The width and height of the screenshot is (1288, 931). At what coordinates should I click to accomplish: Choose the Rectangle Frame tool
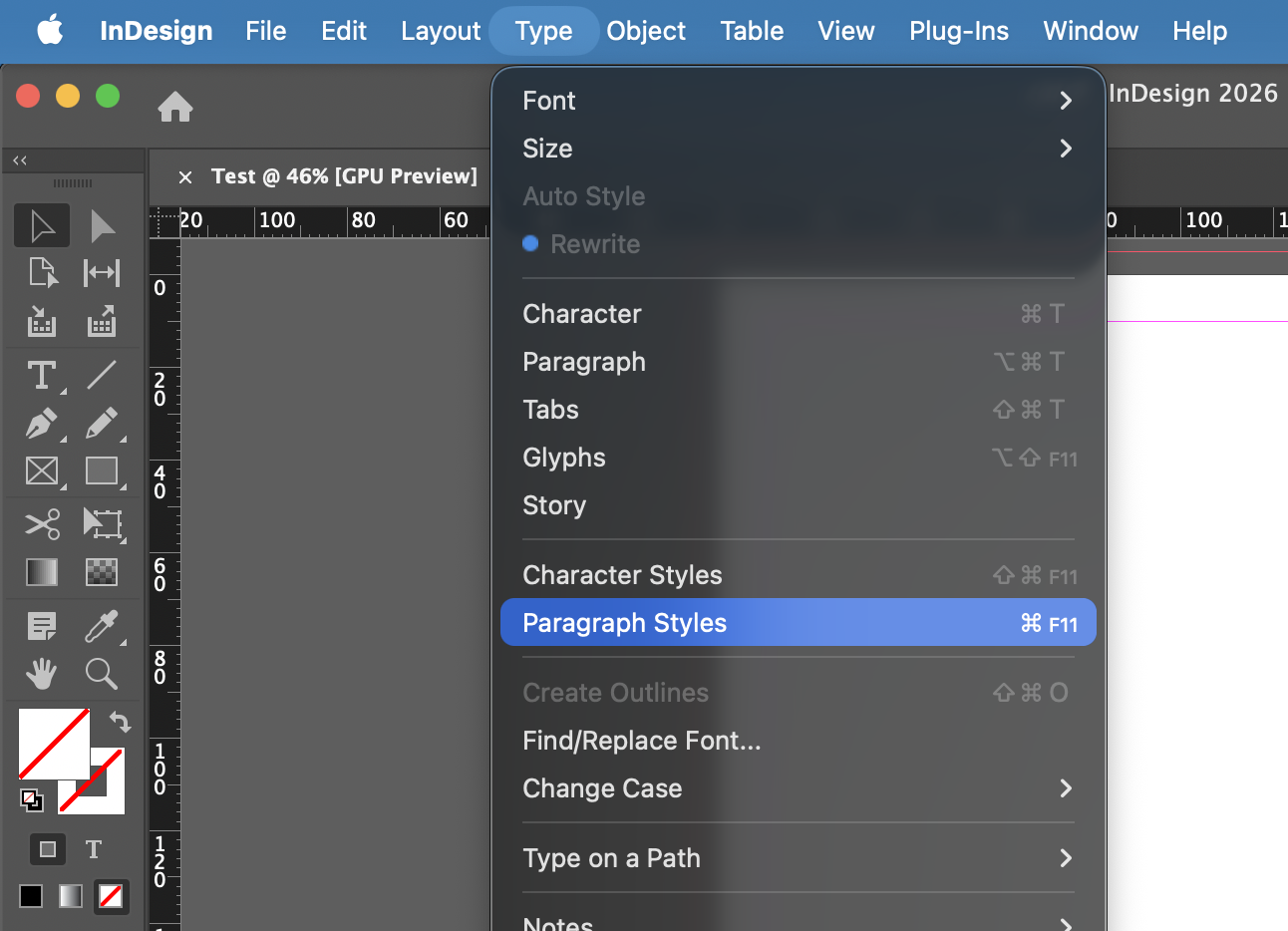tap(42, 470)
